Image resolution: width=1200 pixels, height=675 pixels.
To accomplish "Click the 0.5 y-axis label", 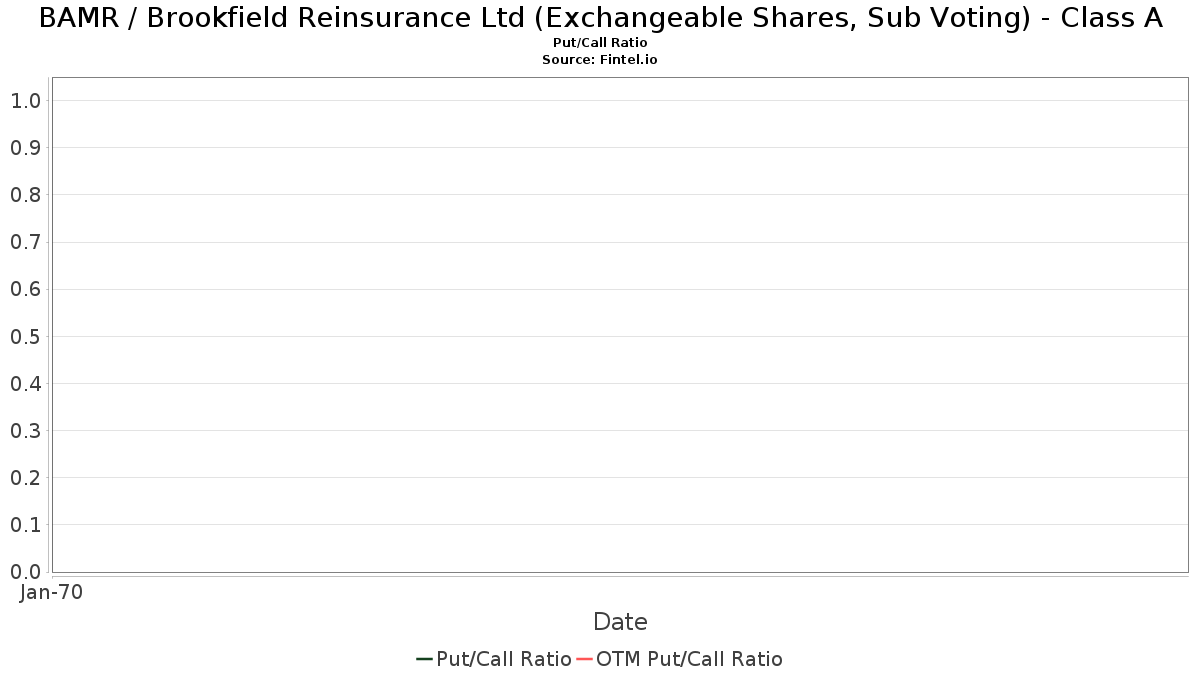I will [x=25, y=336].
